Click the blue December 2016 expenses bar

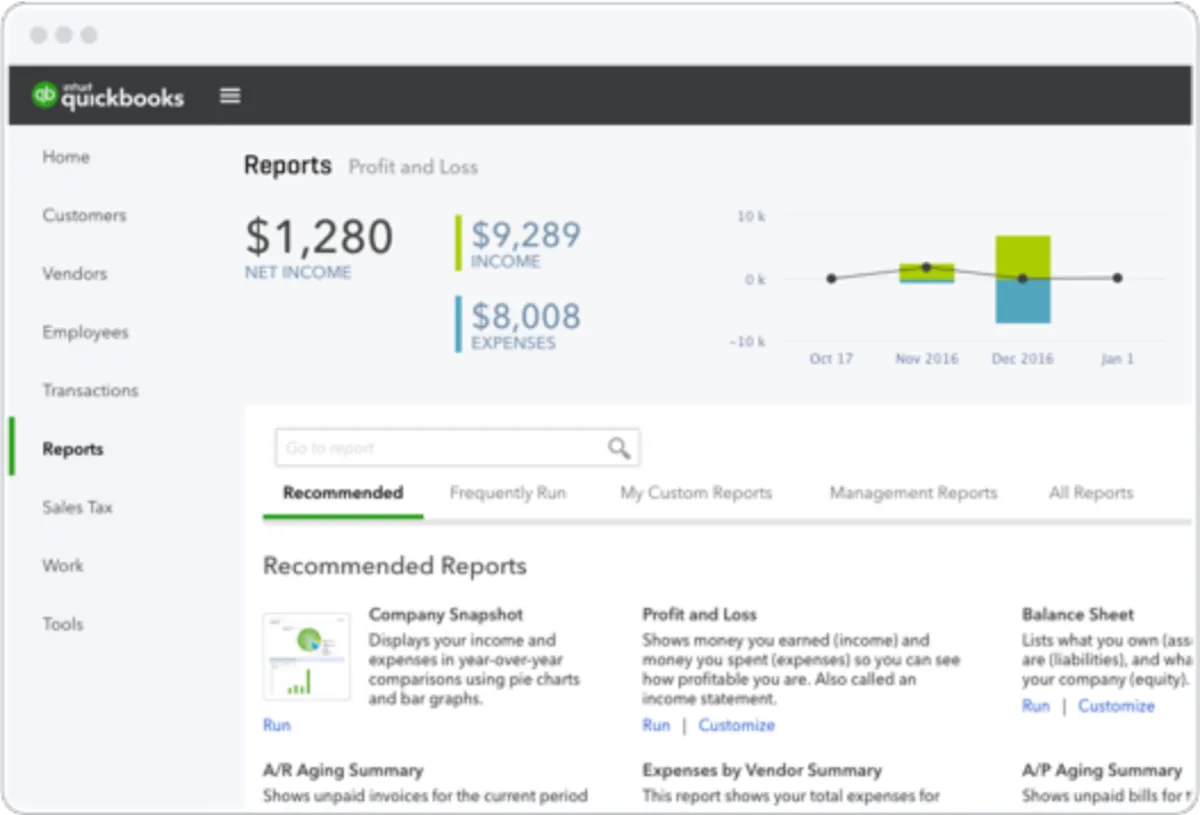[x=1022, y=301]
